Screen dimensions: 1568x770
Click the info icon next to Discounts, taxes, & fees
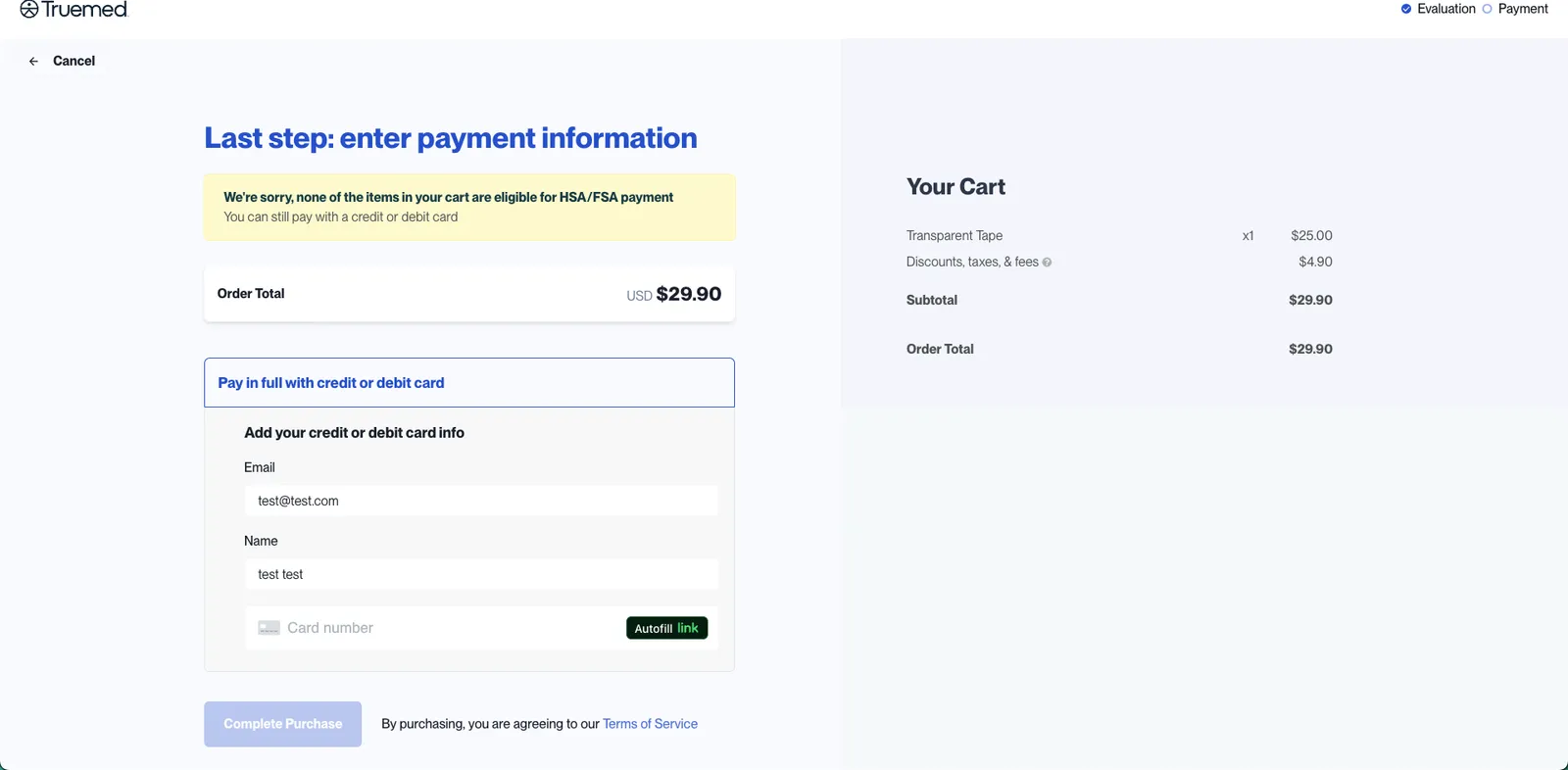tap(1047, 263)
